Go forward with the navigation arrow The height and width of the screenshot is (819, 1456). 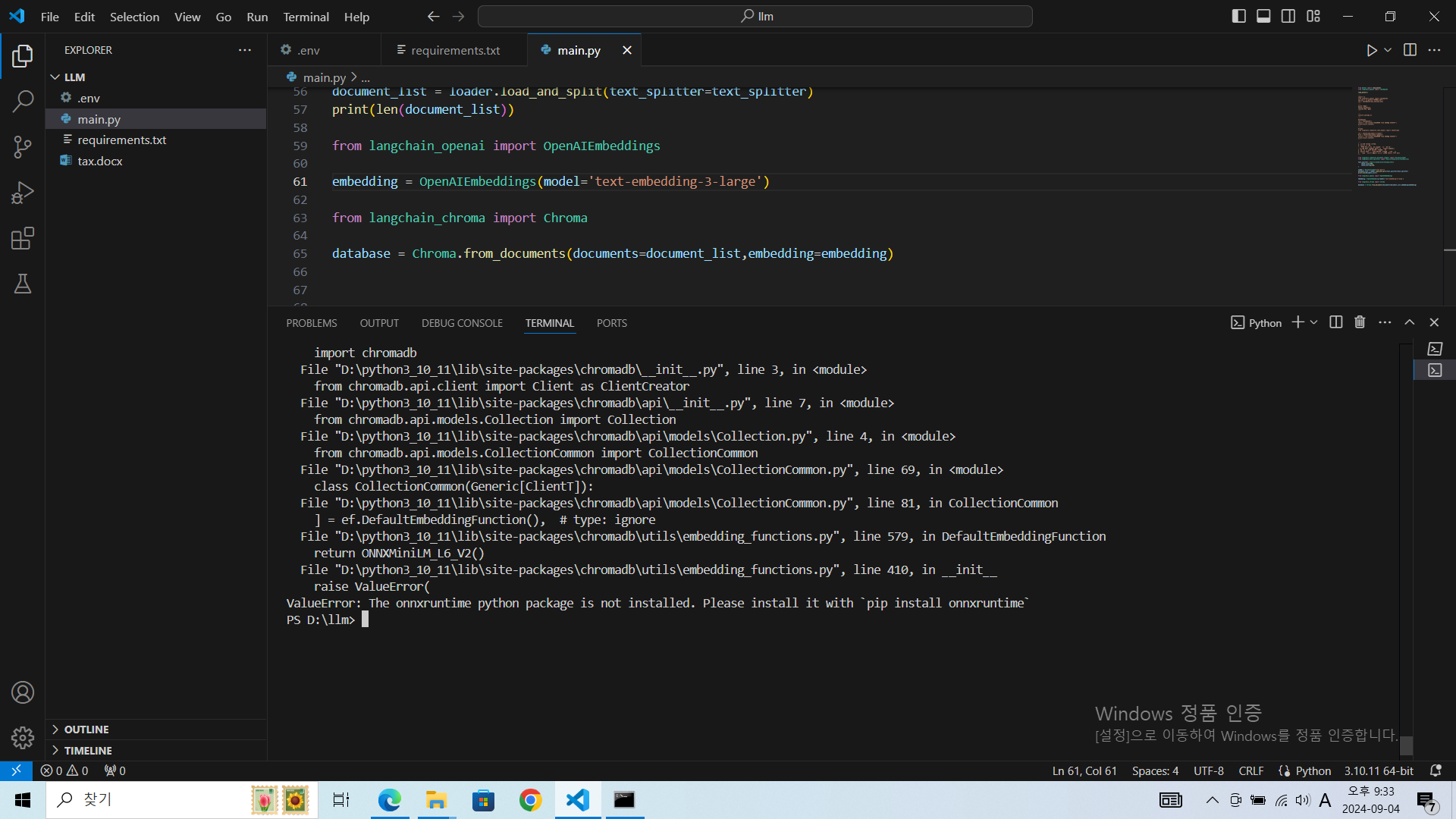point(458,16)
